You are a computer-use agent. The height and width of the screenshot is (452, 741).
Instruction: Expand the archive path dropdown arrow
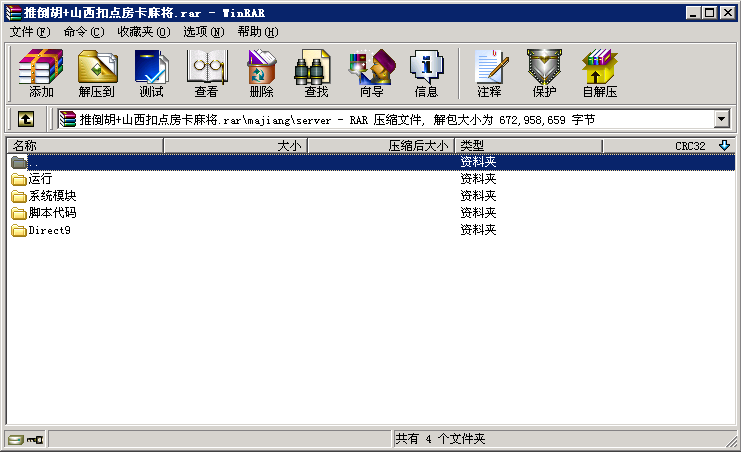[x=721, y=119]
